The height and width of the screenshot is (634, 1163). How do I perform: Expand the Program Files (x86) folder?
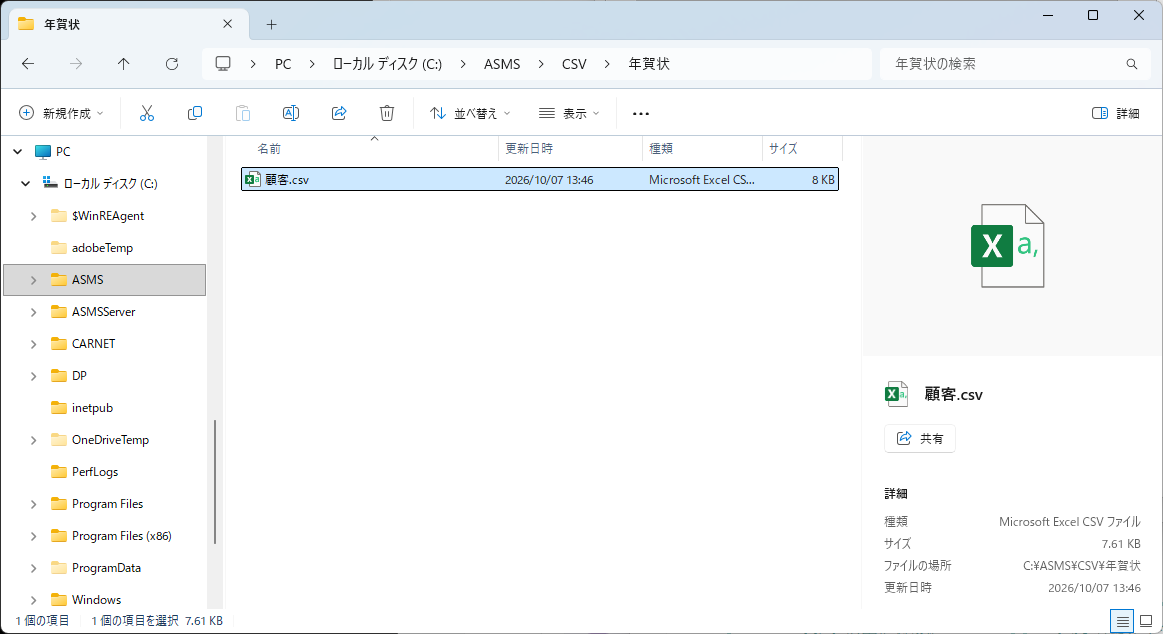(x=33, y=535)
